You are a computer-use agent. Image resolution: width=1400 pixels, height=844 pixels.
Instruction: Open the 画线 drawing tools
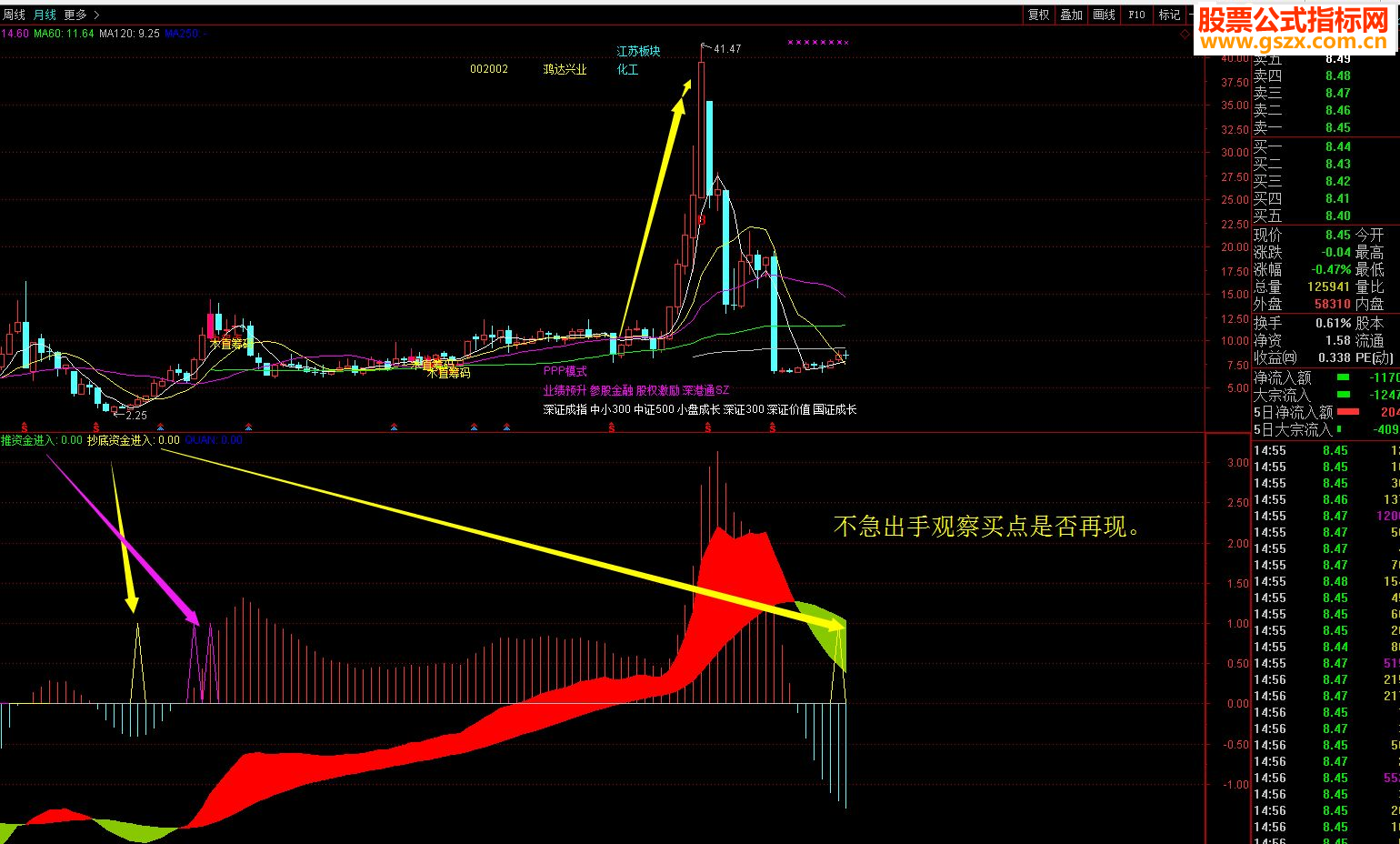click(x=1104, y=15)
